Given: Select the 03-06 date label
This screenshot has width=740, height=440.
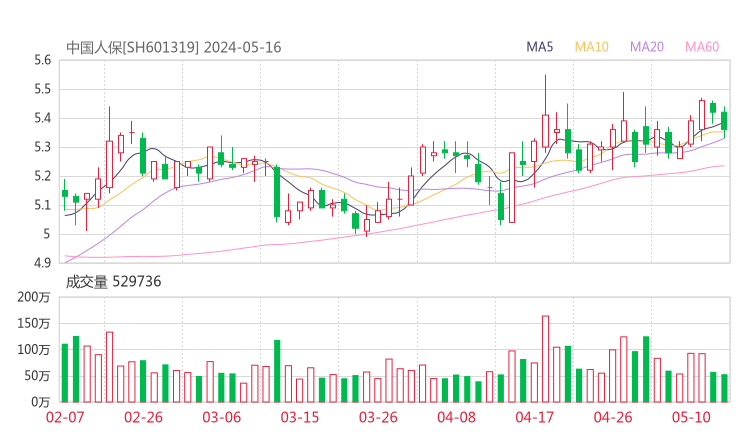Looking at the screenshot, I should (221, 417).
